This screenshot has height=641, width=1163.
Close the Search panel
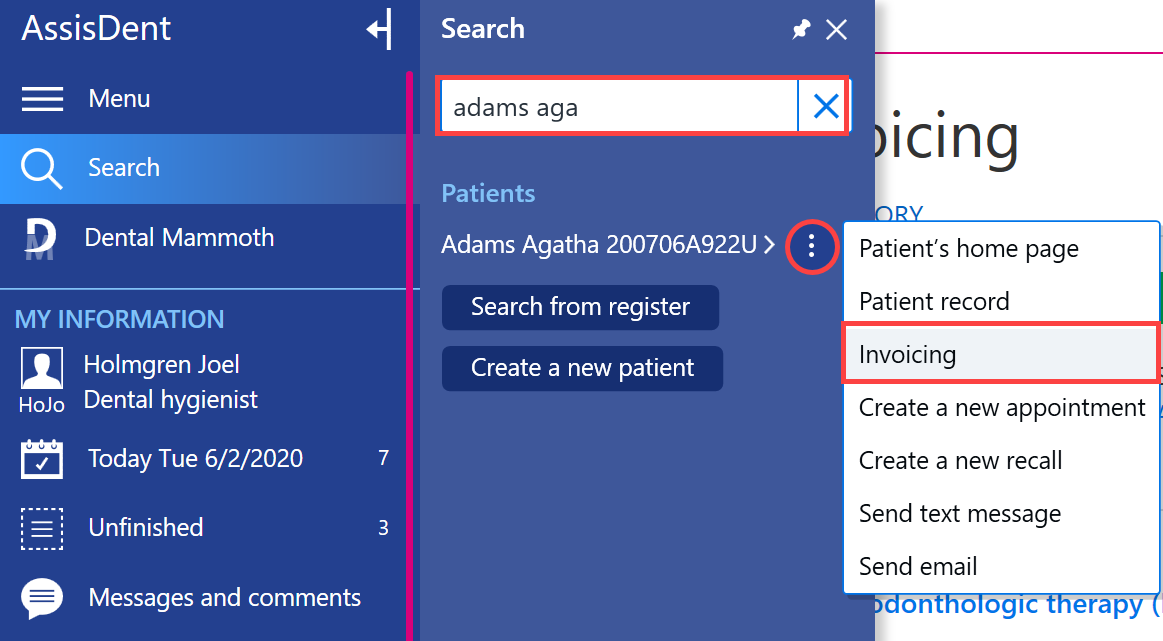coord(837,30)
